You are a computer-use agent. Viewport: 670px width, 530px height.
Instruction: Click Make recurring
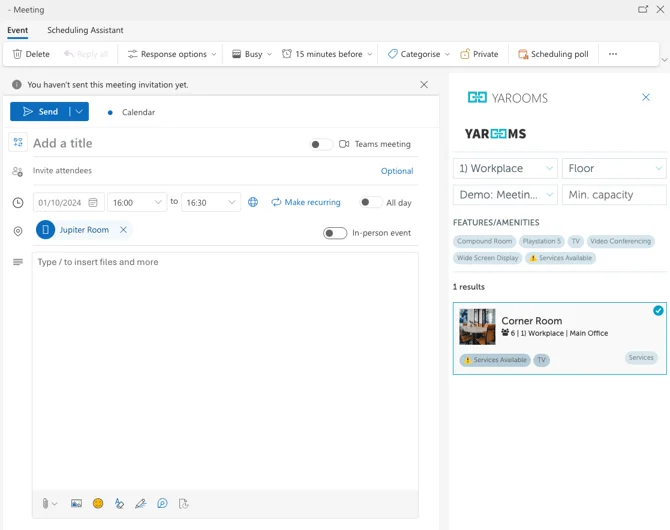click(306, 202)
